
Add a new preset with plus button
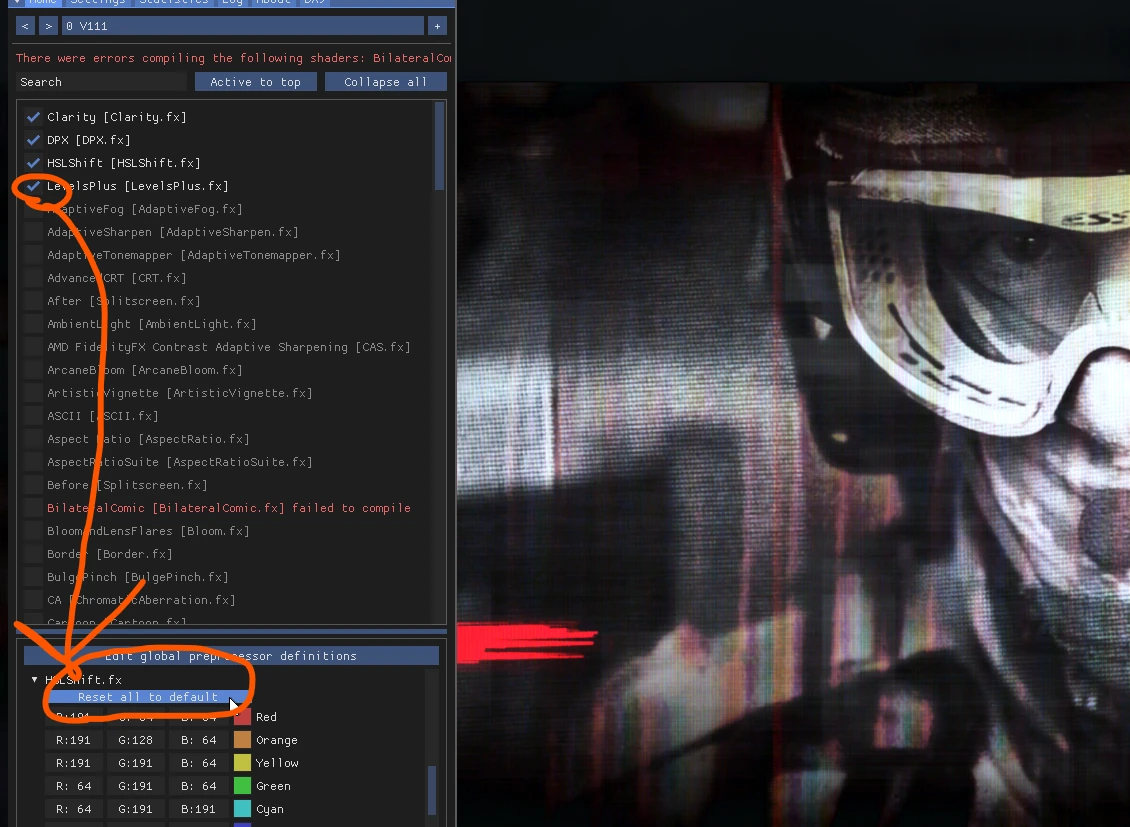point(437,26)
